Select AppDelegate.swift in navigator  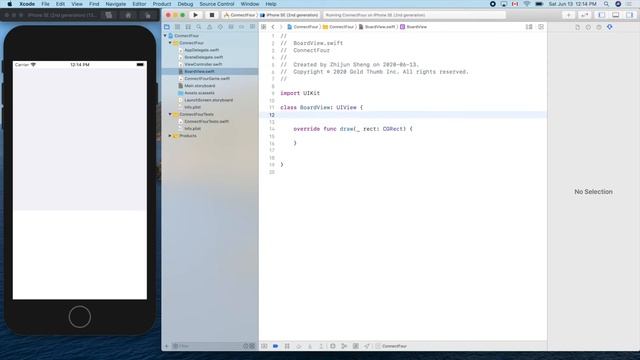(202, 50)
